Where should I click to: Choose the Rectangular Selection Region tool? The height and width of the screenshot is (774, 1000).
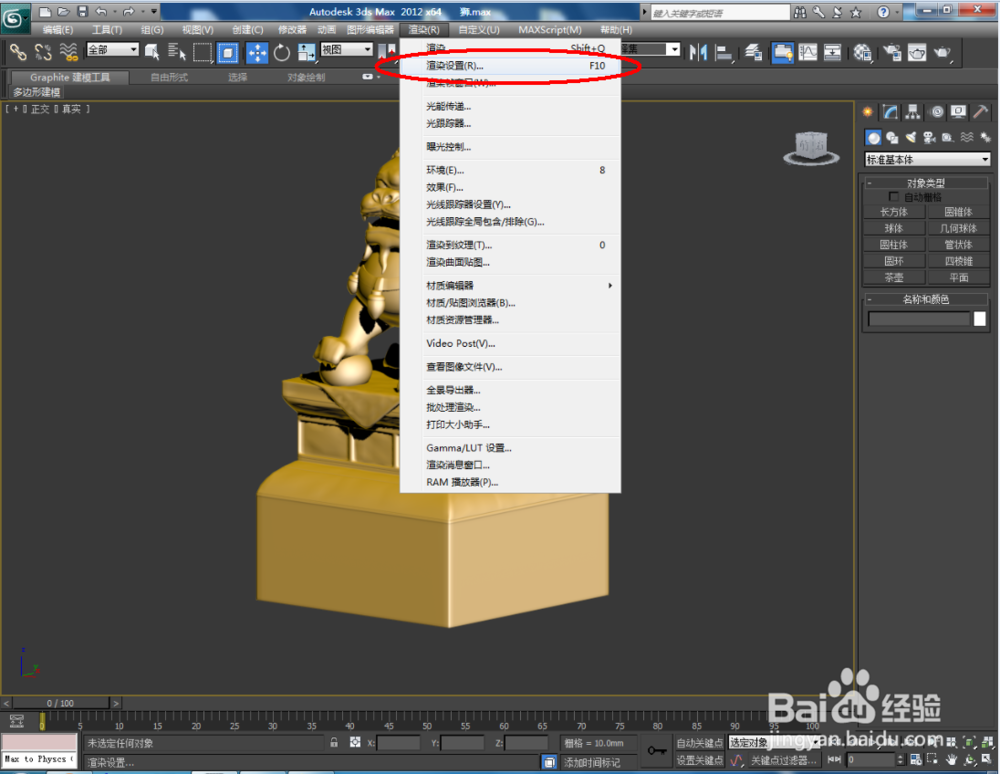pos(202,52)
